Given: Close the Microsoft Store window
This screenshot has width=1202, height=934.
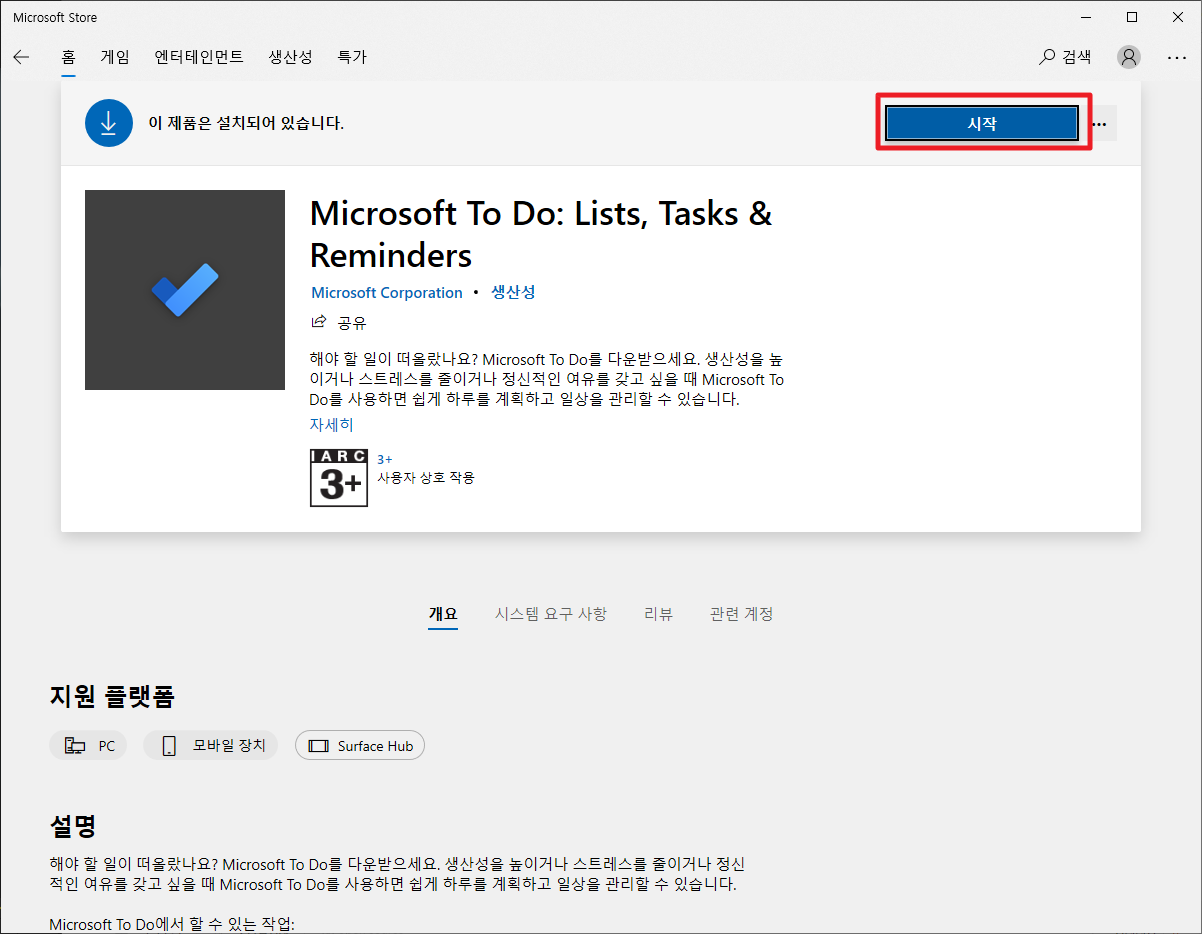Looking at the screenshot, I should point(1178,17).
